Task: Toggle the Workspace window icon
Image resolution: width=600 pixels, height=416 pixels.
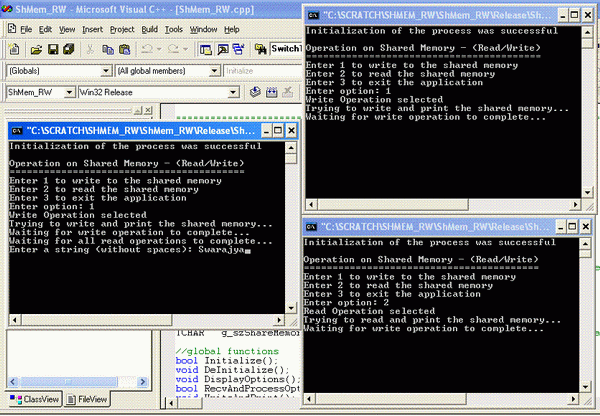Action: click(206, 49)
